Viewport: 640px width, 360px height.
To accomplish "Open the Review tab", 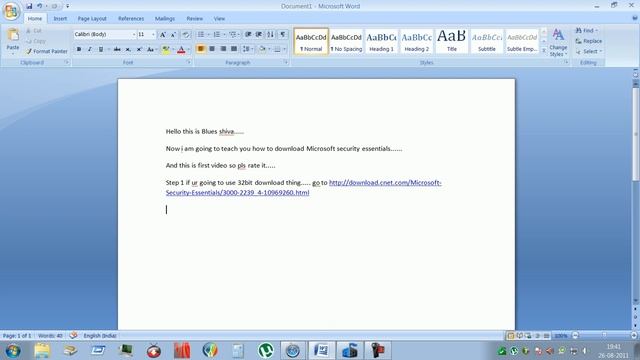I will click(194, 19).
